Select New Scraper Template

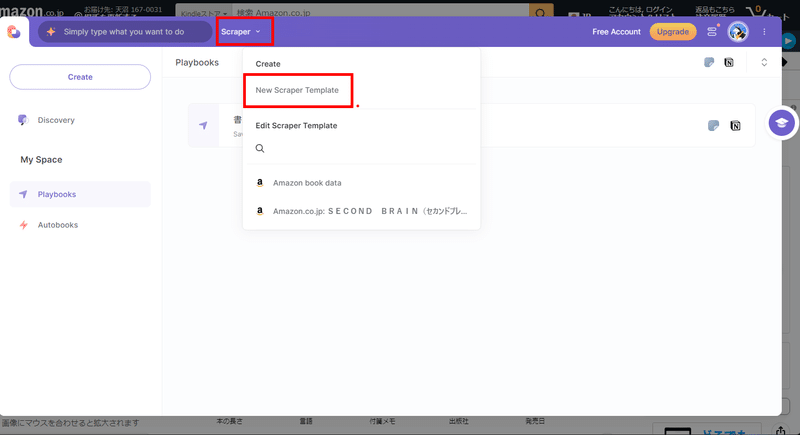pyautogui.click(x=297, y=90)
